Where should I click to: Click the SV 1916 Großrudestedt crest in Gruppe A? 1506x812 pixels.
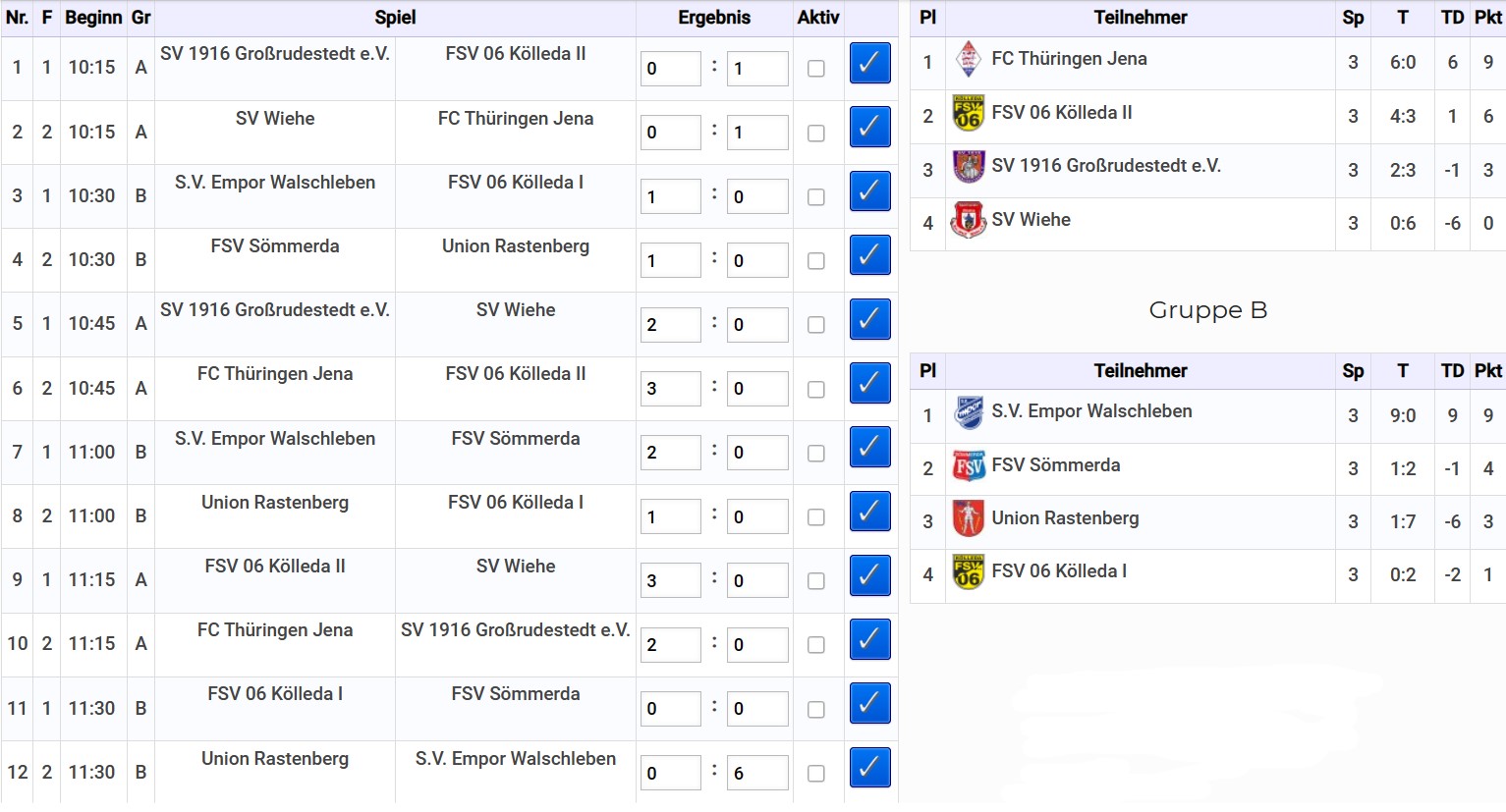969,166
